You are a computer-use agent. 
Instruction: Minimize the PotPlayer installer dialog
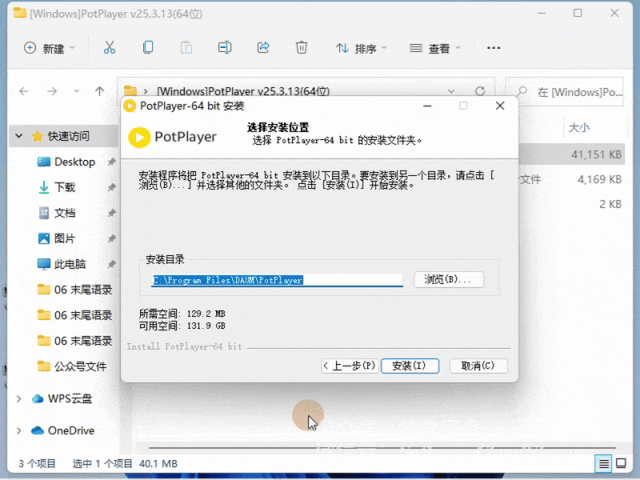pos(427,106)
